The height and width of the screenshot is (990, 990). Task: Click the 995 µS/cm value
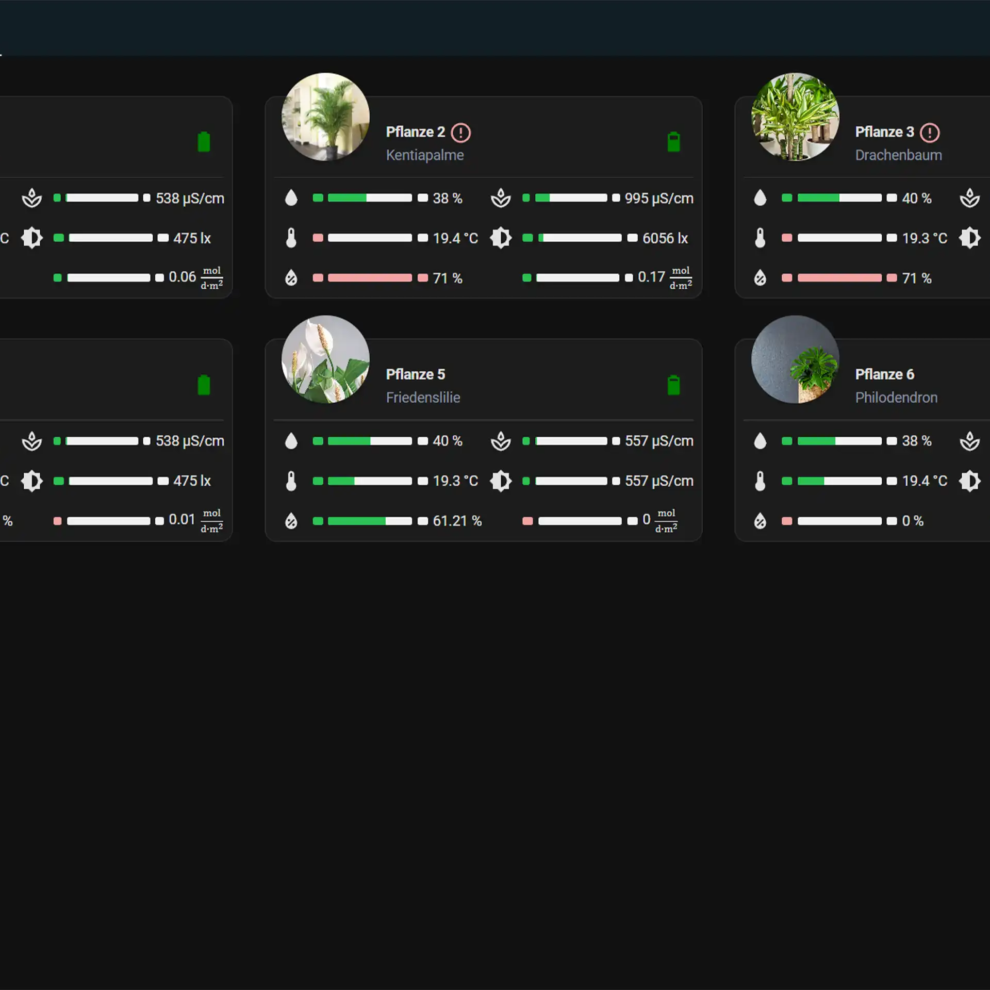coord(659,198)
